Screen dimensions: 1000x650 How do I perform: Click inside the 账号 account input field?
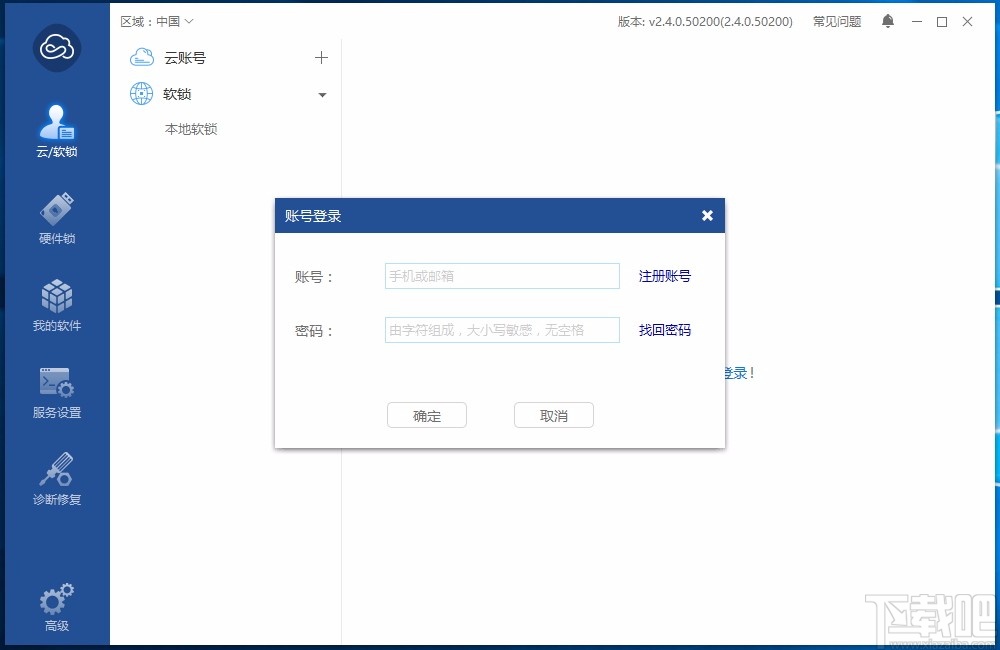(500, 275)
